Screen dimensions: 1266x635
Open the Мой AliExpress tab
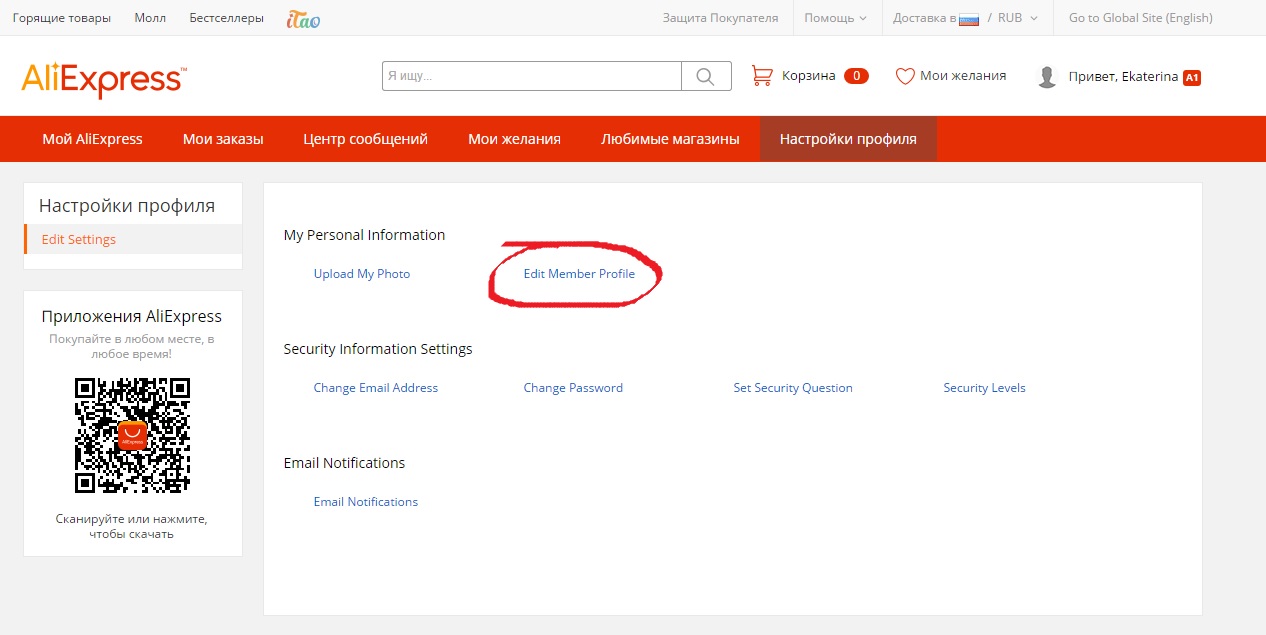tap(92, 139)
